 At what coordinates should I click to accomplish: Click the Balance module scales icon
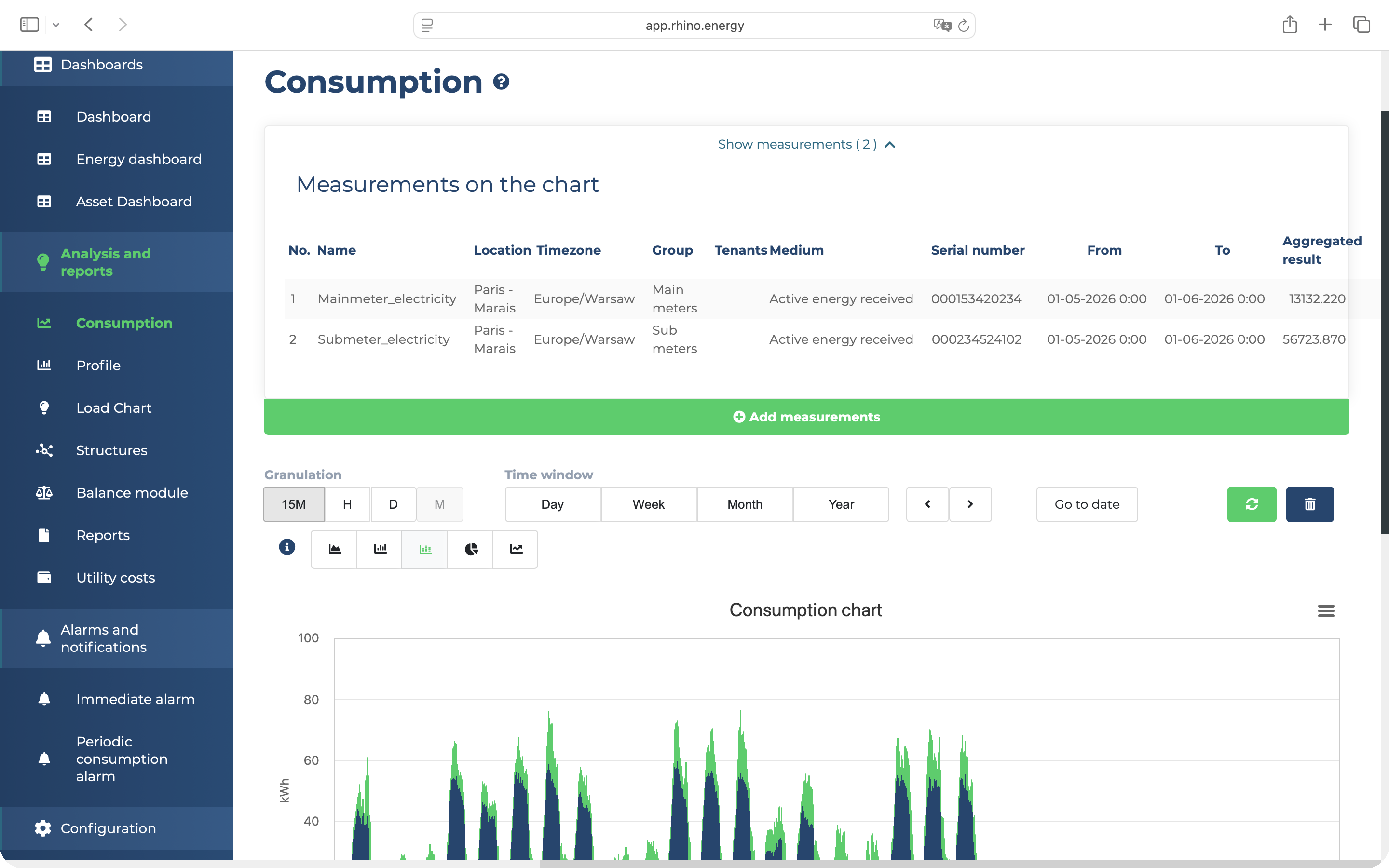point(44,492)
